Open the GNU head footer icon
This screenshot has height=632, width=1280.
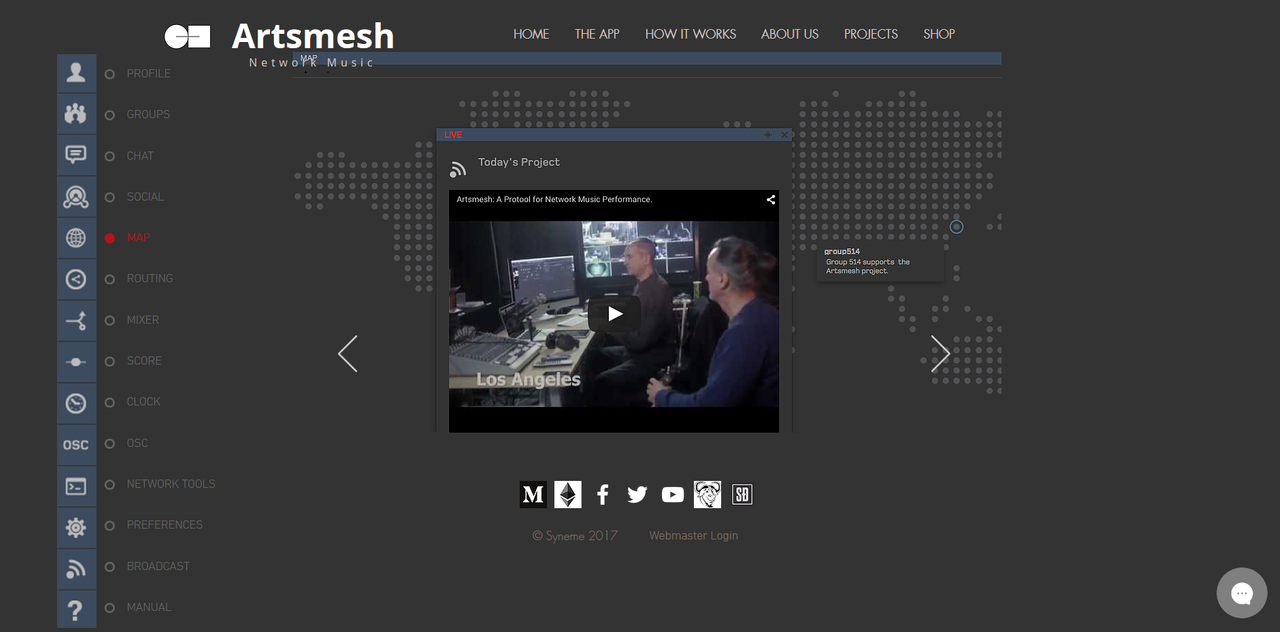(707, 494)
